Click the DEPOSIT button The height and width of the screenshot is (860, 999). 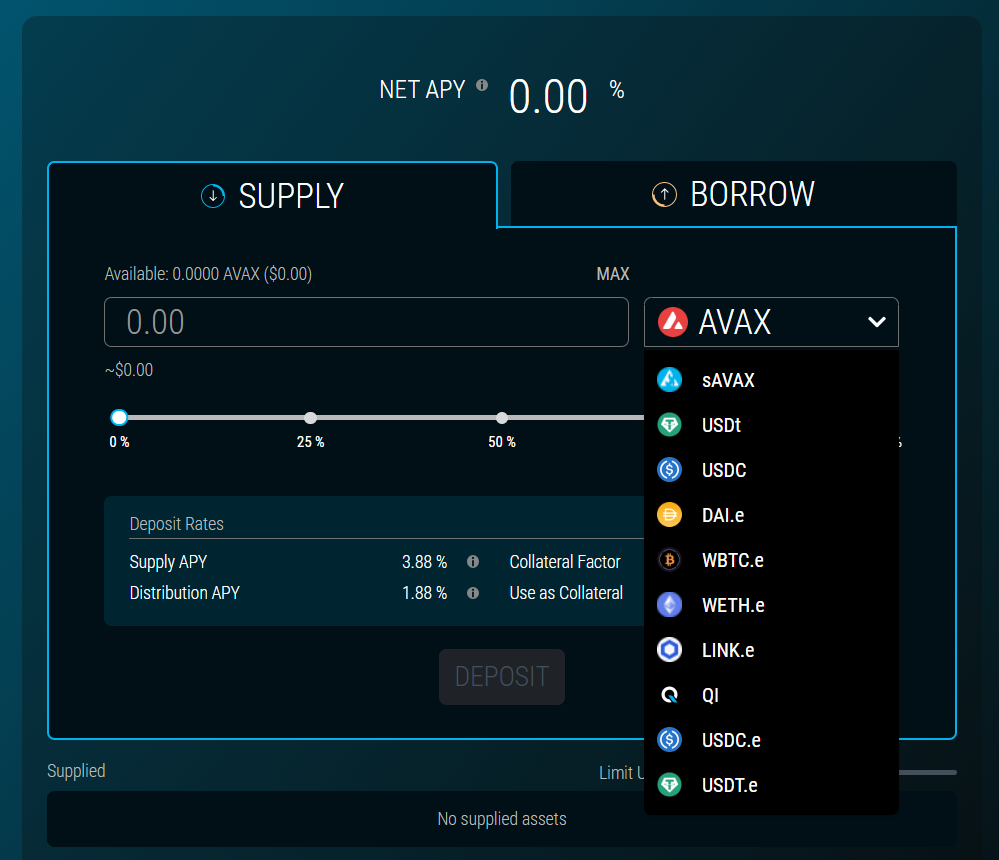(x=502, y=677)
